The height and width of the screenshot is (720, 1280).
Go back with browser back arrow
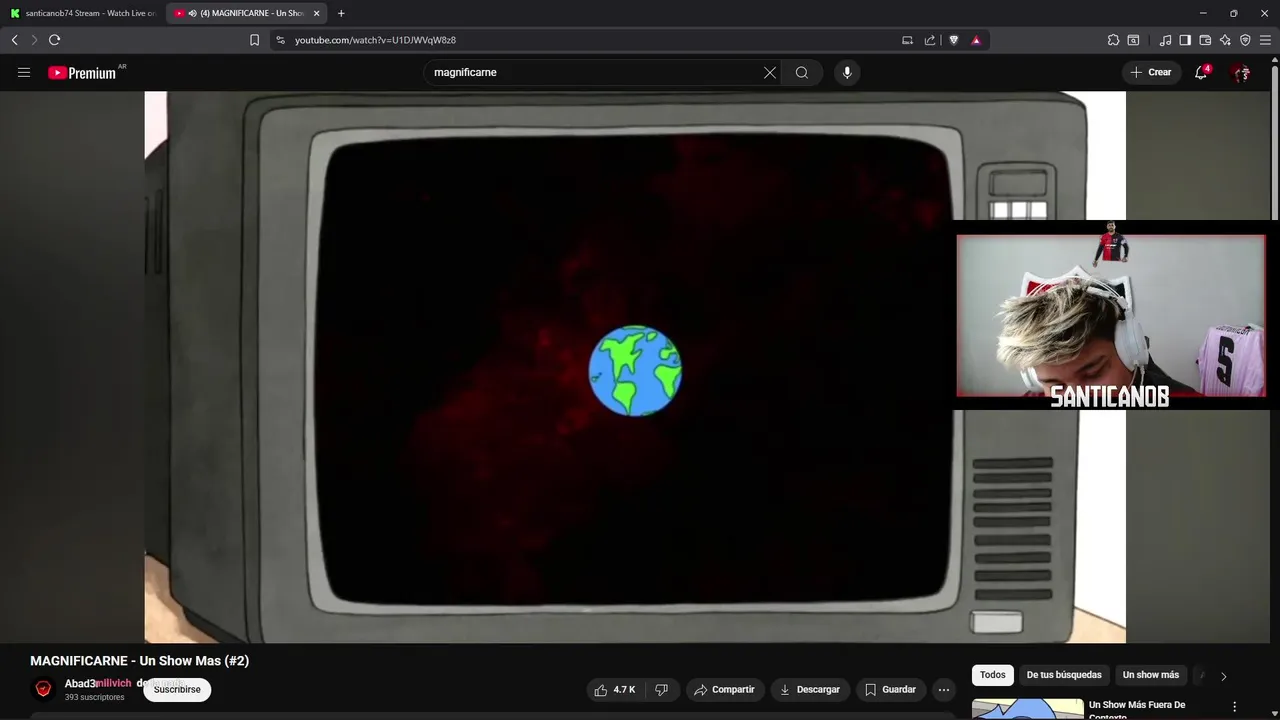tap(14, 40)
